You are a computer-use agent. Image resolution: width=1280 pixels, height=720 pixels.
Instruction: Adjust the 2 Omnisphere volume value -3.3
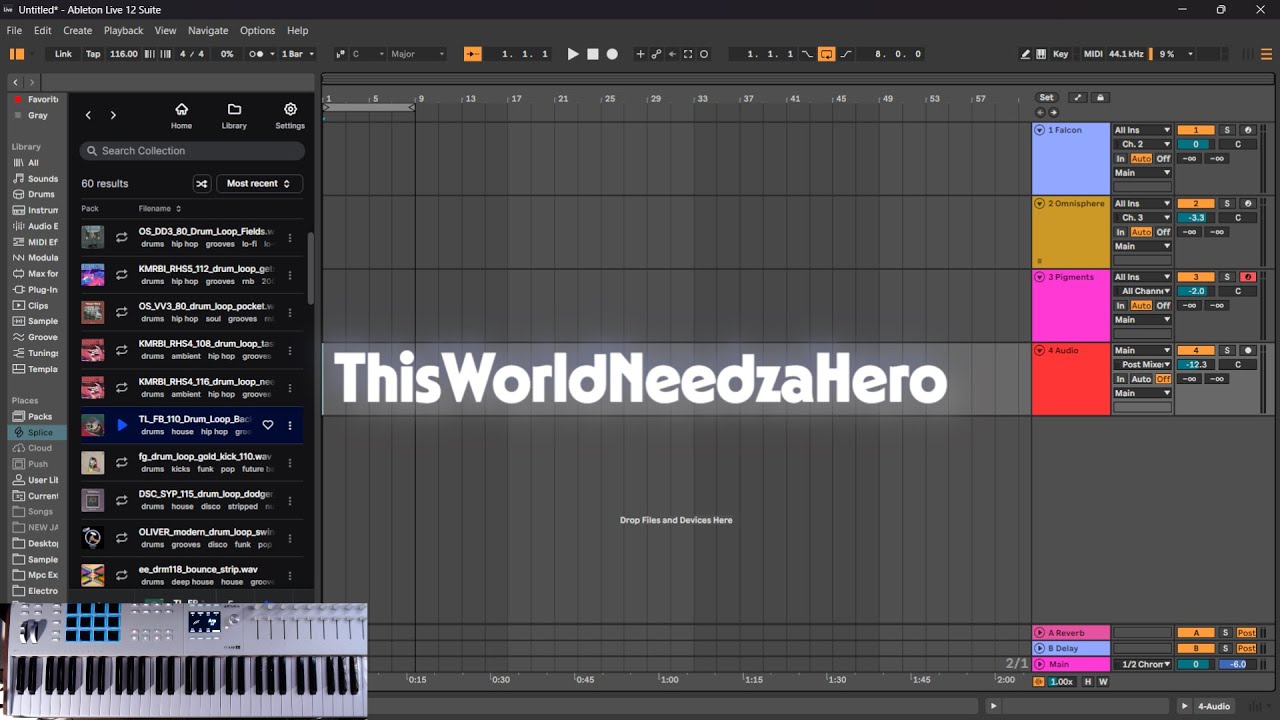click(1196, 218)
